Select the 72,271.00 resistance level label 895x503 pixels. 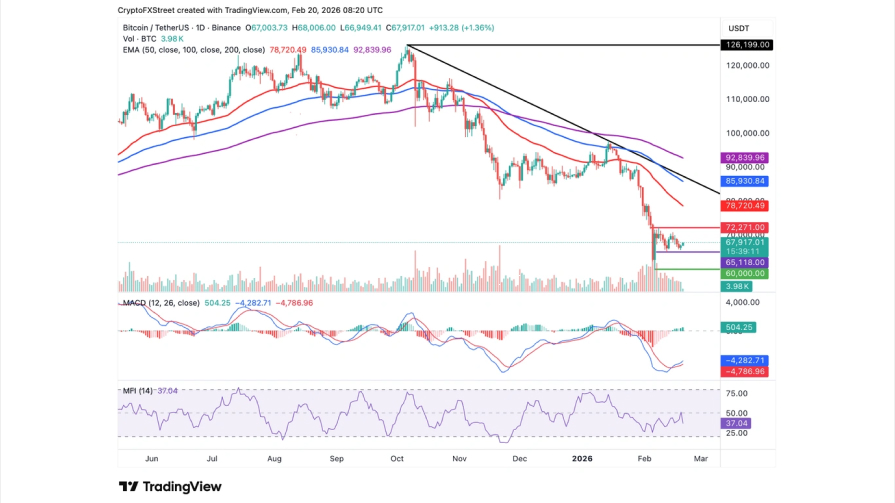[744, 228]
